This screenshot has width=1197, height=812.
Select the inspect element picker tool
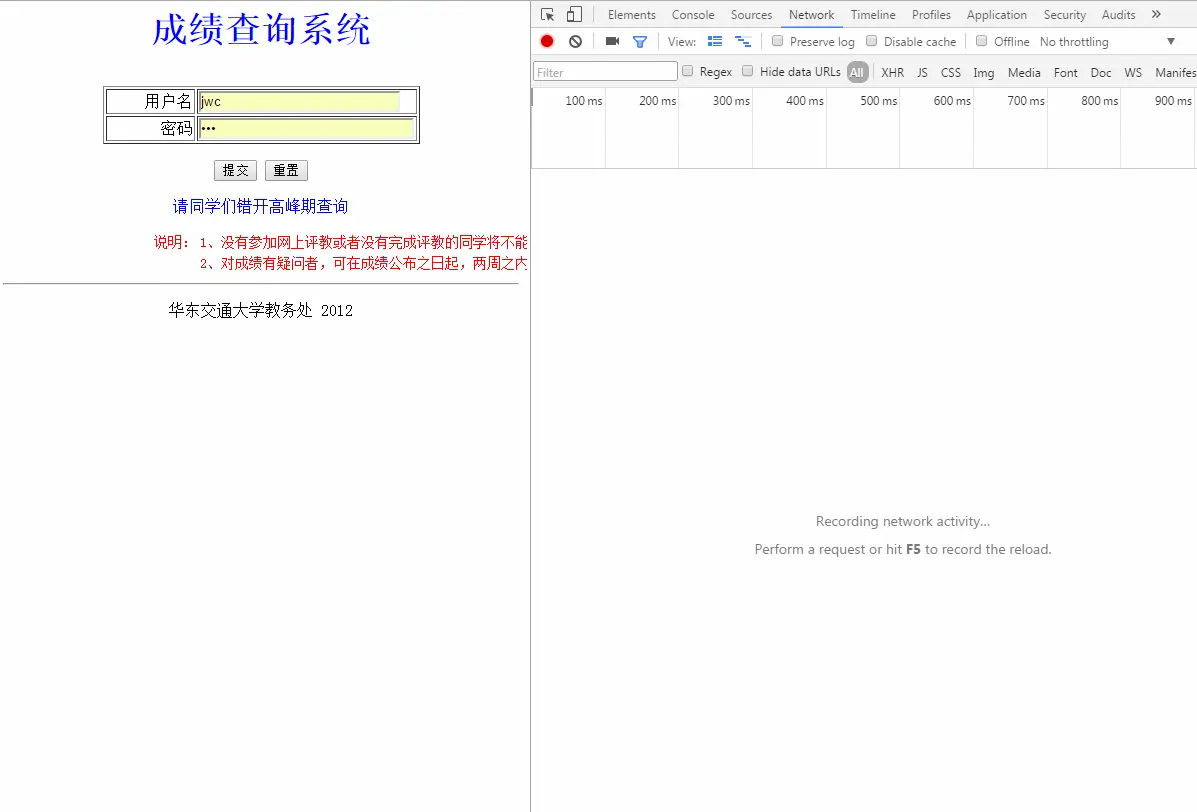coord(546,14)
